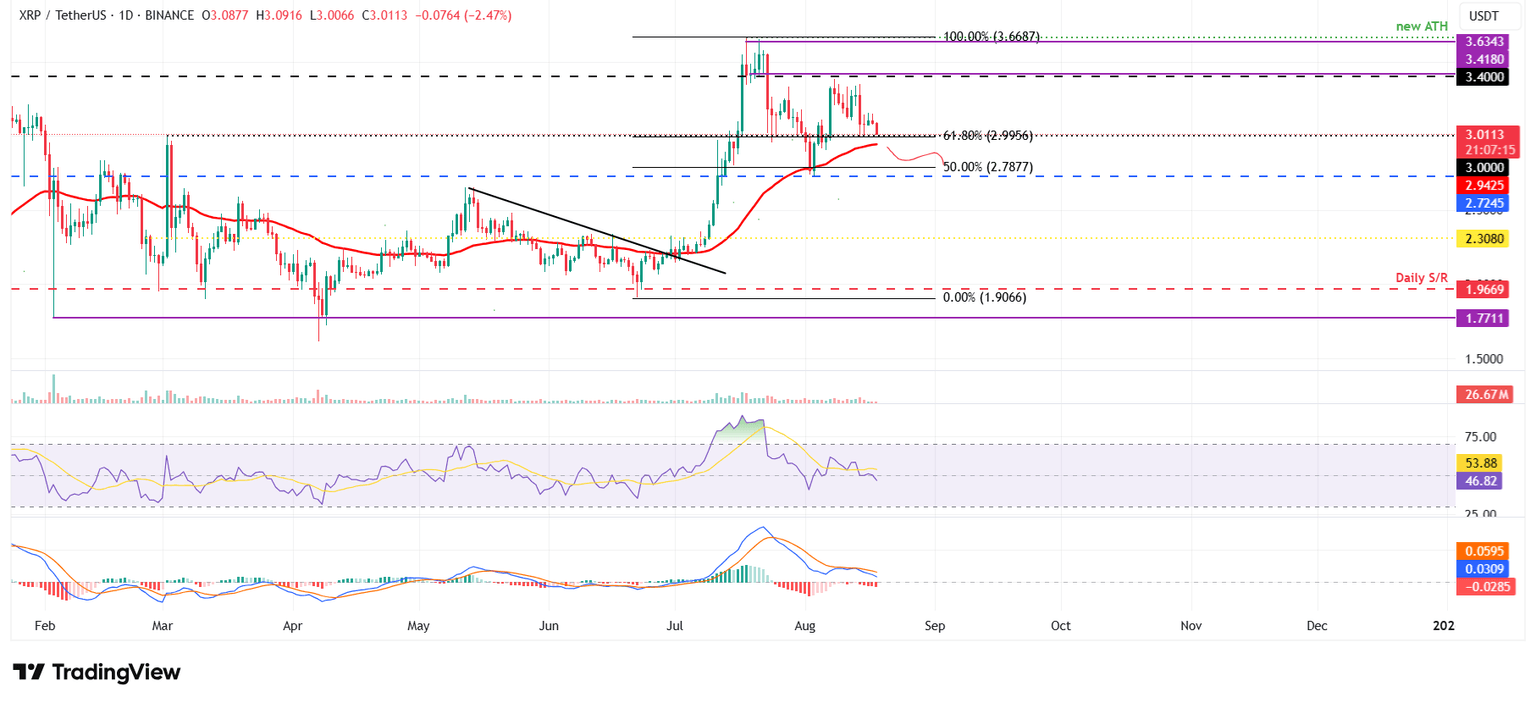The height and width of the screenshot is (704, 1536).
Task: Toggle the USDT currency display top-right
Action: (1484, 16)
